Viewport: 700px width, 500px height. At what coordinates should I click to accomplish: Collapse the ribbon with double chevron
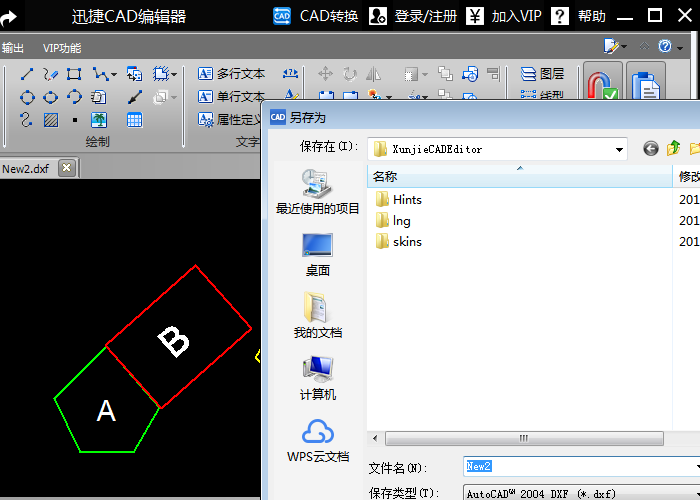click(644, 46)
